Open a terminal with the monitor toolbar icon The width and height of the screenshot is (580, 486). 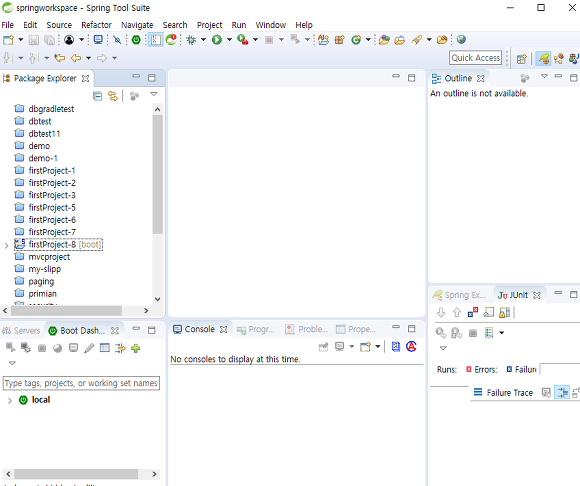pos(98,40)
